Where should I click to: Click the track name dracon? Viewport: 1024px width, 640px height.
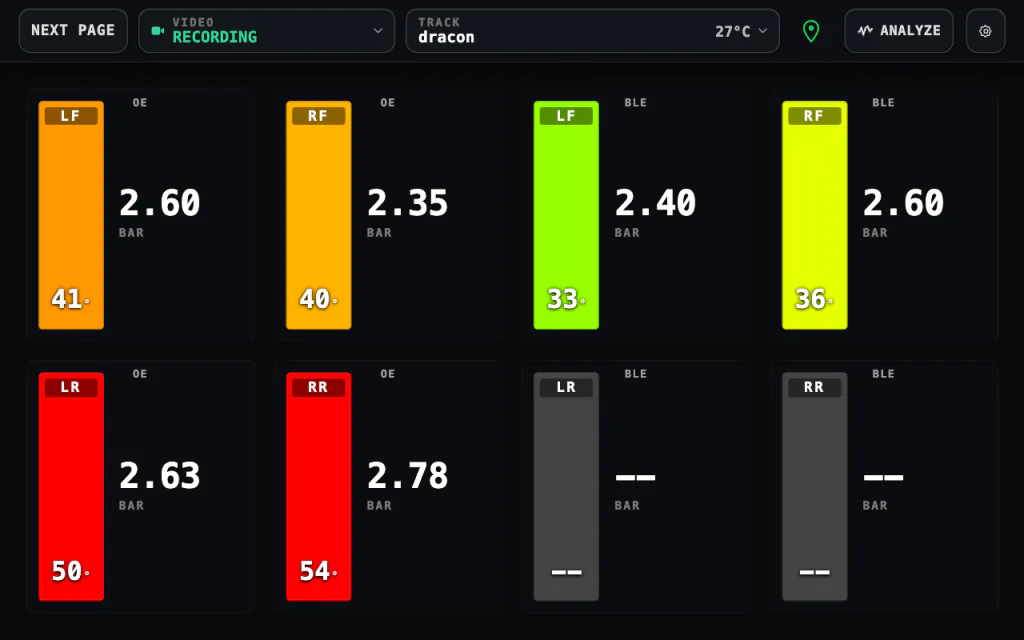click(446, 37)
